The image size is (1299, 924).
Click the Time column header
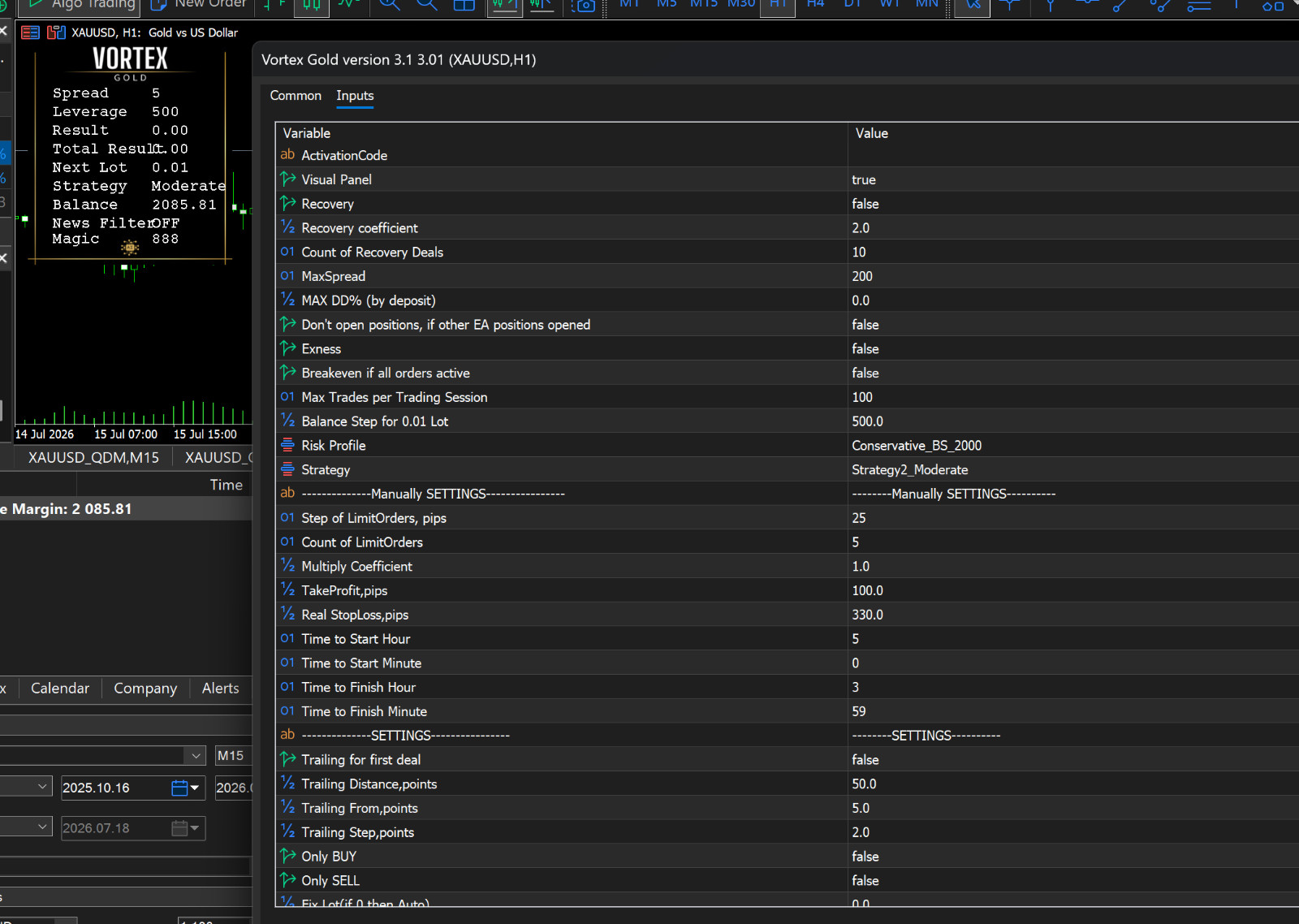226,486
